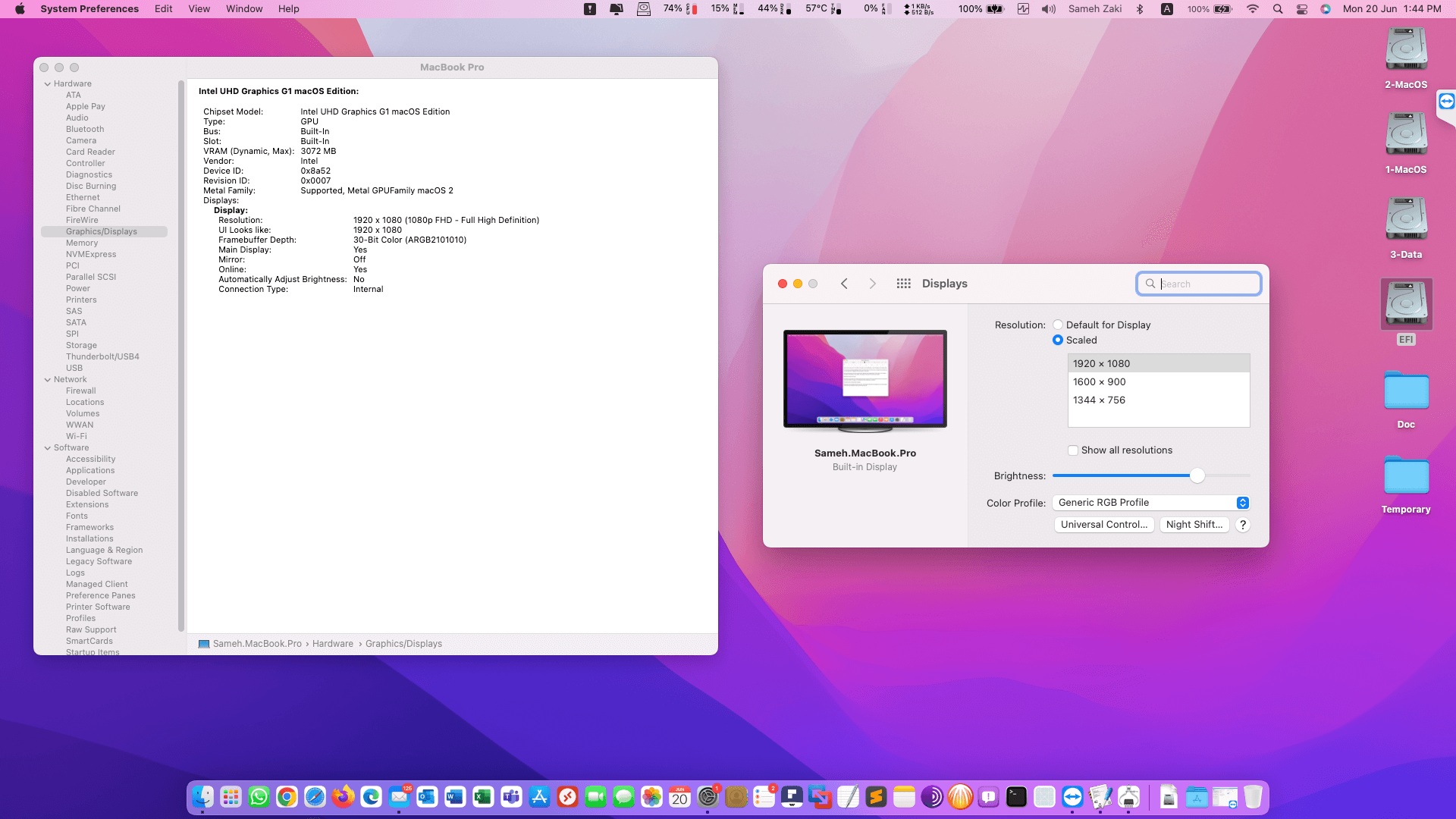The image size is (1456, 819).
Task: Open Trash in the Dock
Action: tap(1253, 797)
